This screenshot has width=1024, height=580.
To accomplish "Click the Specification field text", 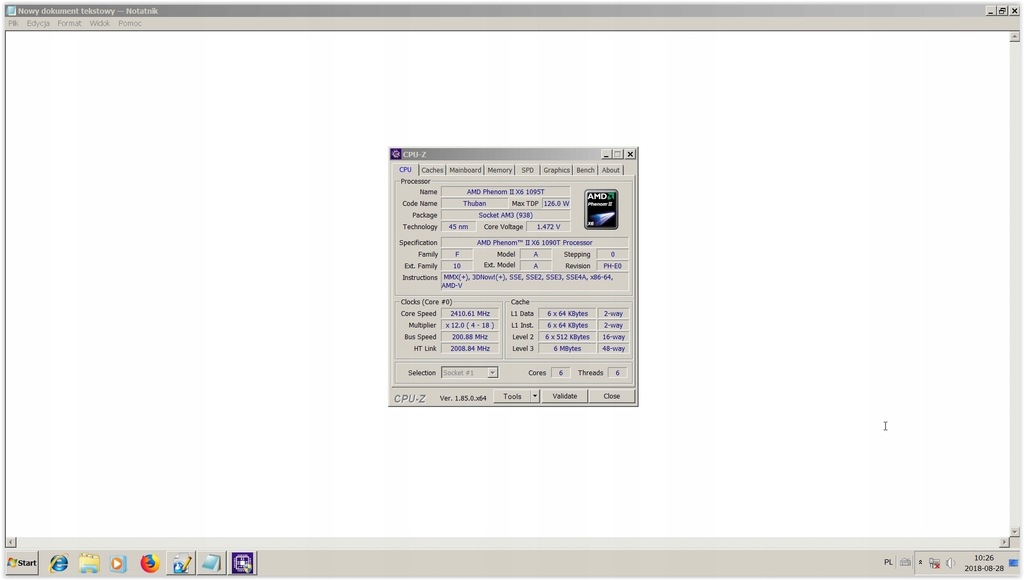I will point(534,242).
